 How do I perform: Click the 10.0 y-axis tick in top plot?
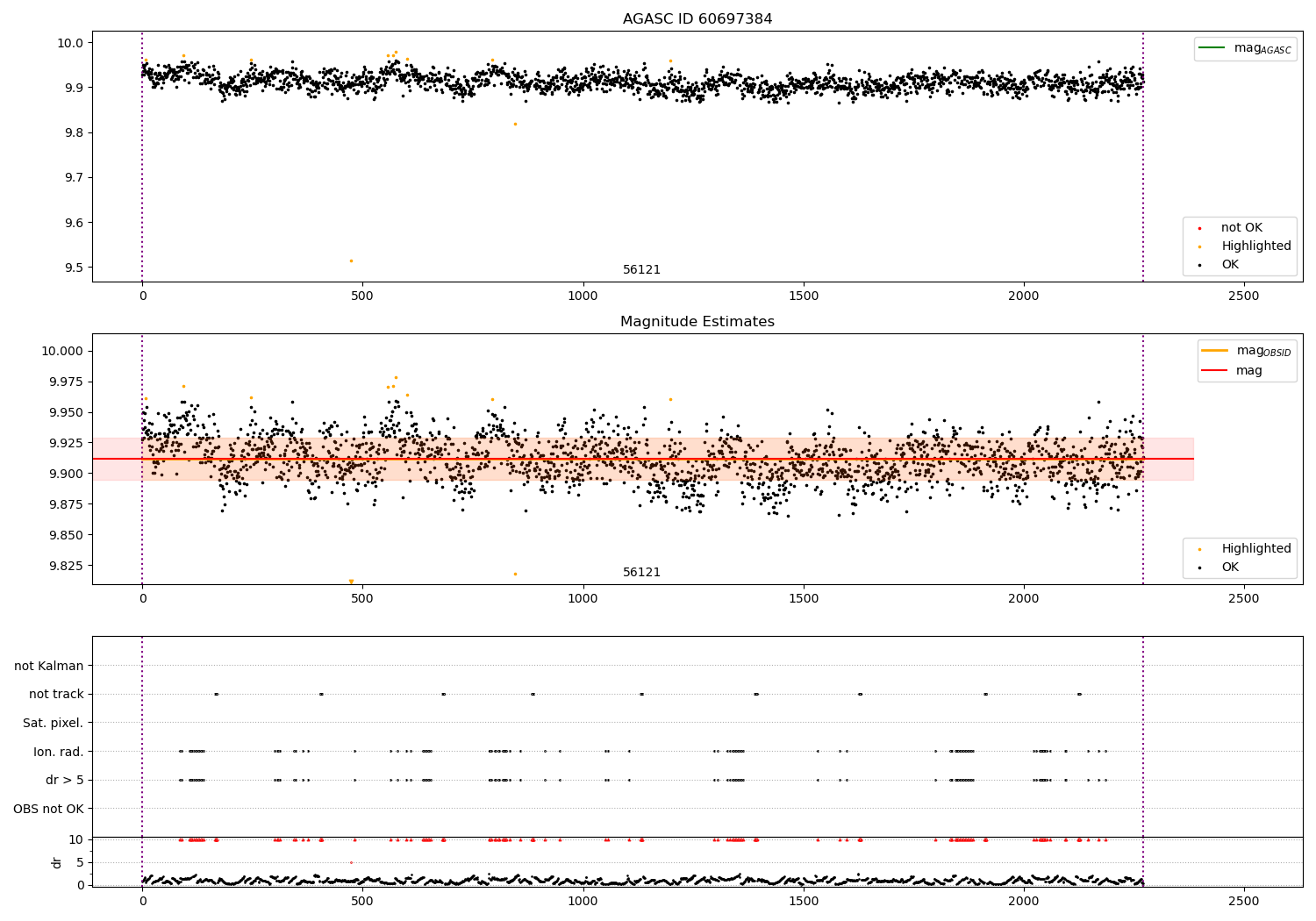[70, 43]
